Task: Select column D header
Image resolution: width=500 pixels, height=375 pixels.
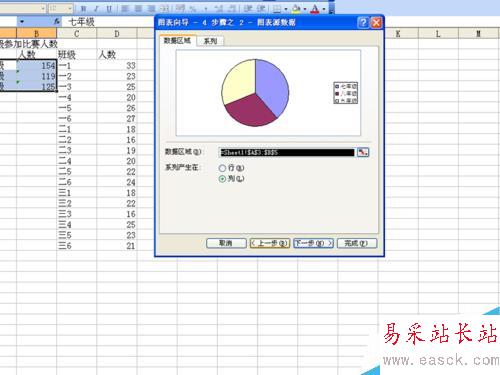Action: 117,33
